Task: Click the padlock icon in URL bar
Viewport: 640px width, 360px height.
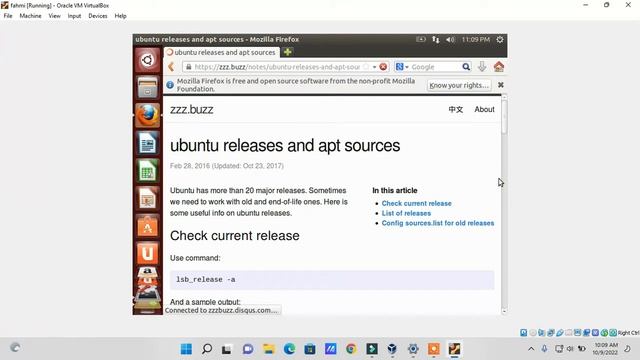Action: click(188, 67)
